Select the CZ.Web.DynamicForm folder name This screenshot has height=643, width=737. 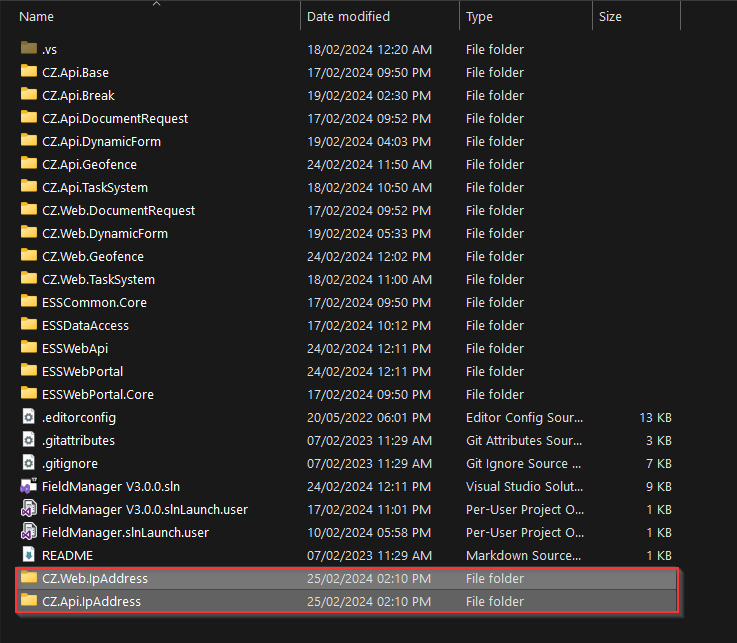pyautogui.click(x=105, y=234)
